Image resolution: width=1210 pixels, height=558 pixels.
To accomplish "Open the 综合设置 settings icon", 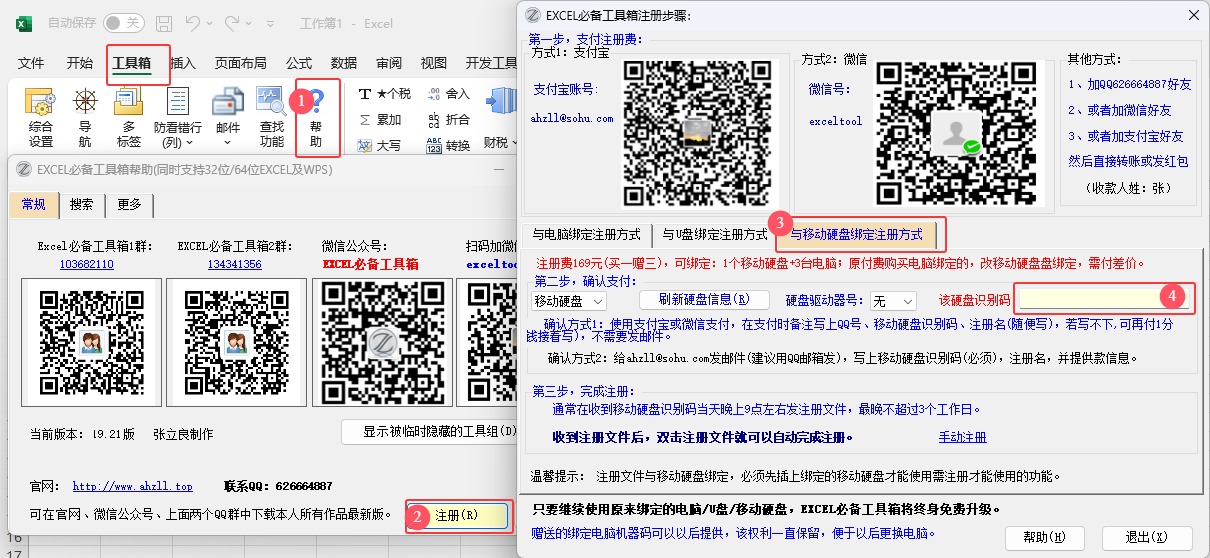I will click(x=41, y=103).
